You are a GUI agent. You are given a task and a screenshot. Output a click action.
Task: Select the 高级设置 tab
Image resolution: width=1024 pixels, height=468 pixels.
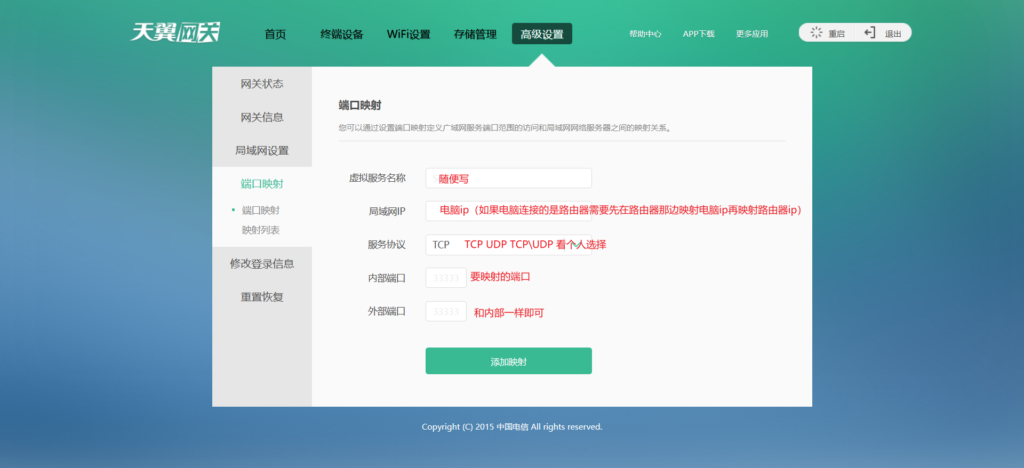pyautogui.click(x=542, y=34)
